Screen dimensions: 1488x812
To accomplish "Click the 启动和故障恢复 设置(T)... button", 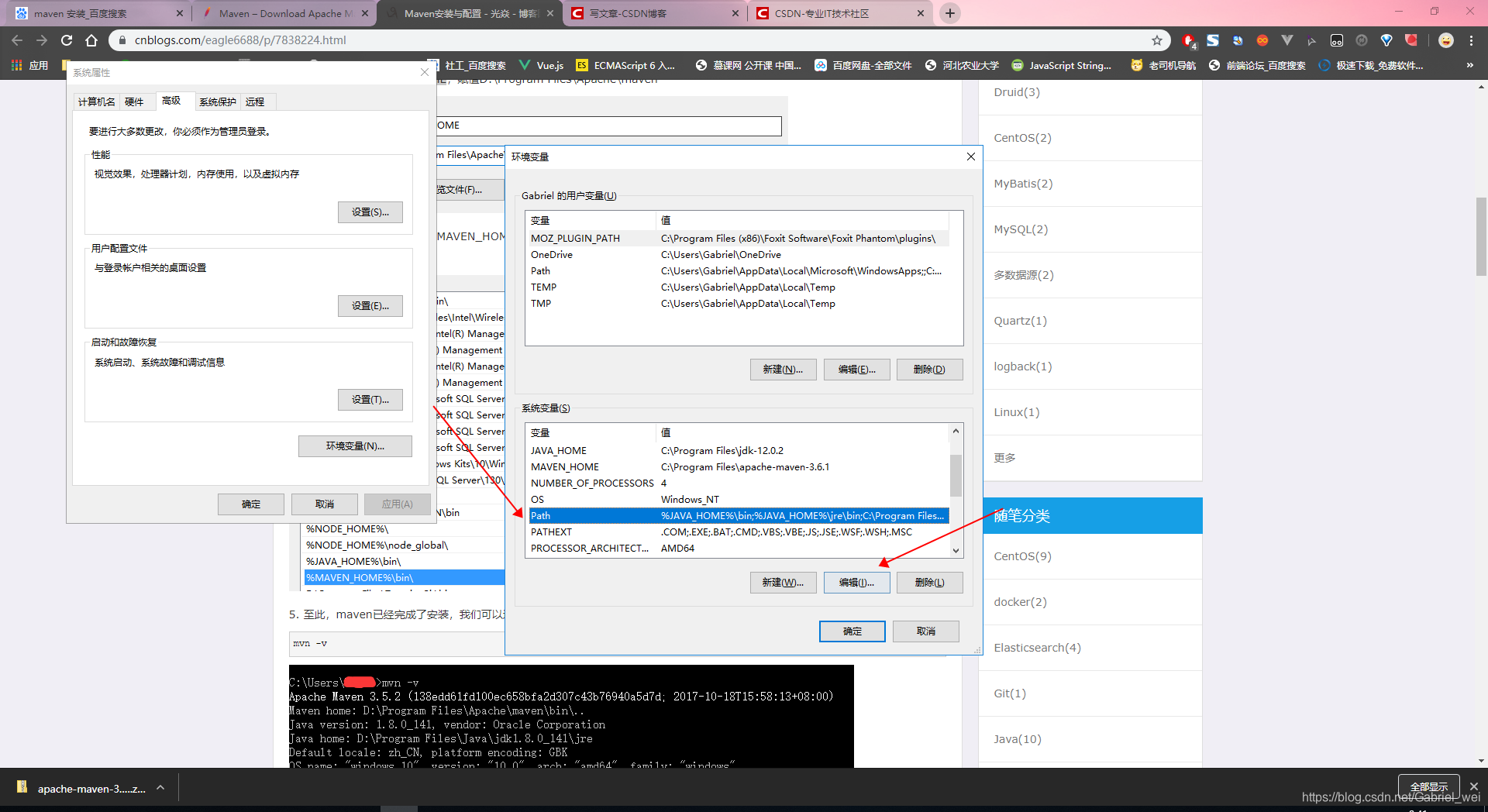I will pos(370,400).
